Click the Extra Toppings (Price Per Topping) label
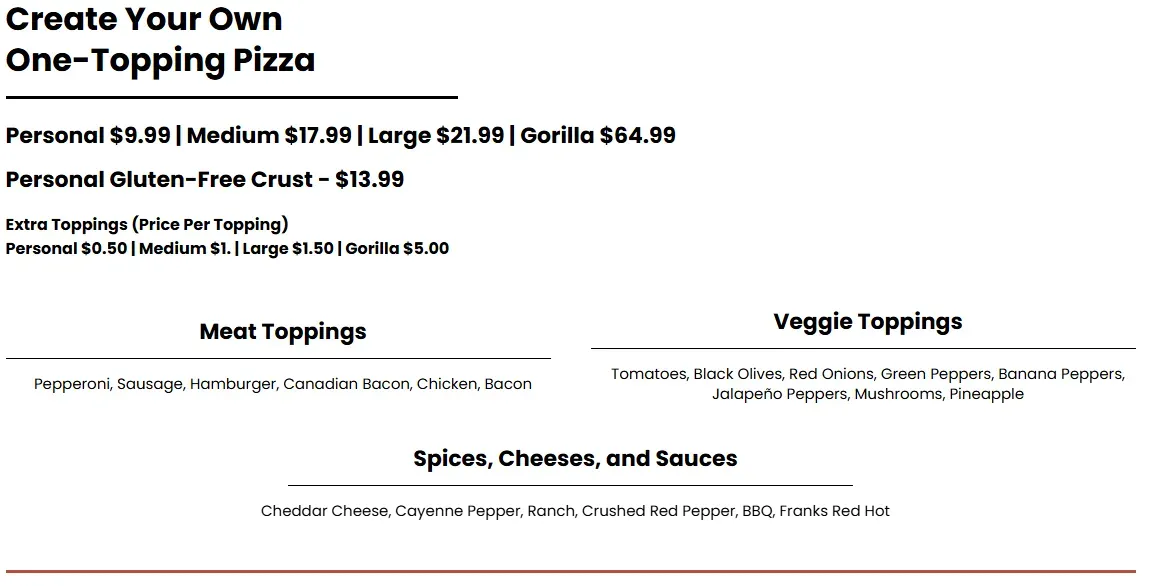The height and width of the screenshot is (586, 1149). (x=147, y=224)
